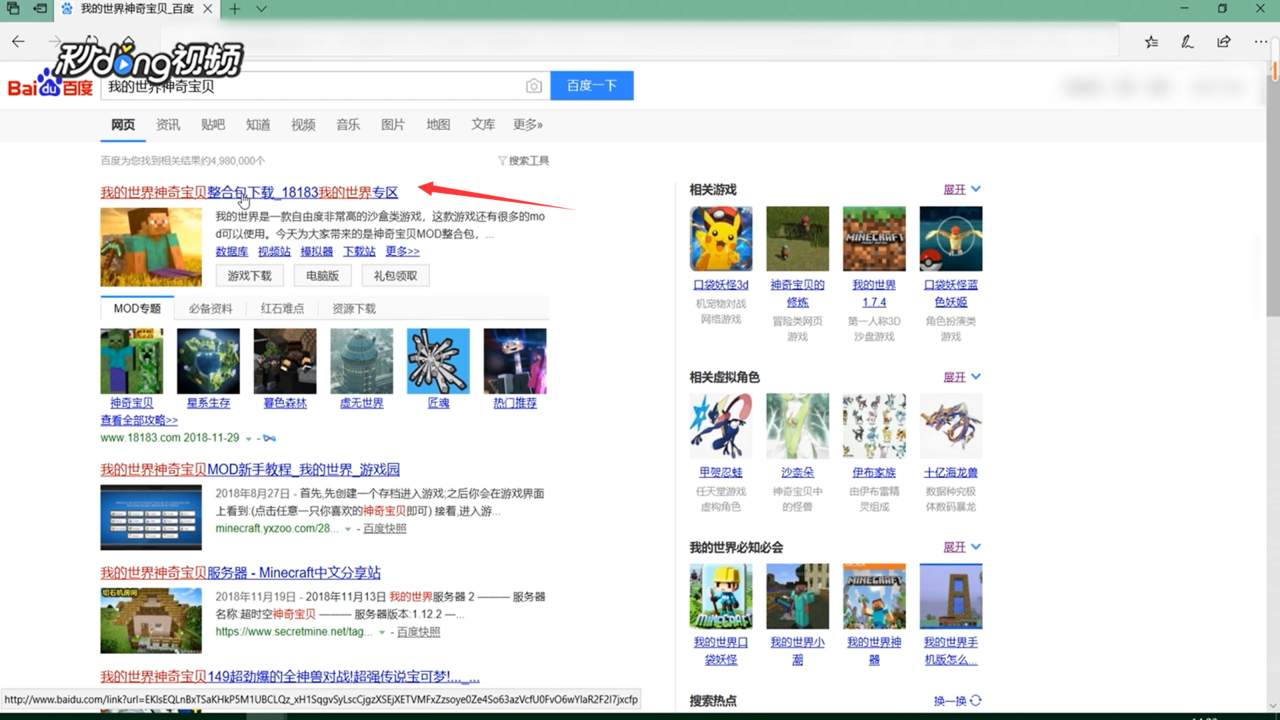Click the 虚无世界 MOD thumbnail image

[x=362, y=361]
